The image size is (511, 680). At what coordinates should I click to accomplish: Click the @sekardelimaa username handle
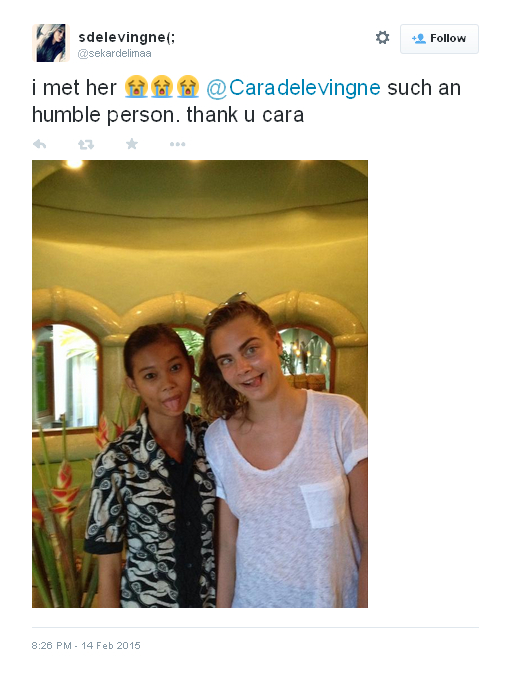pos(115,53)
